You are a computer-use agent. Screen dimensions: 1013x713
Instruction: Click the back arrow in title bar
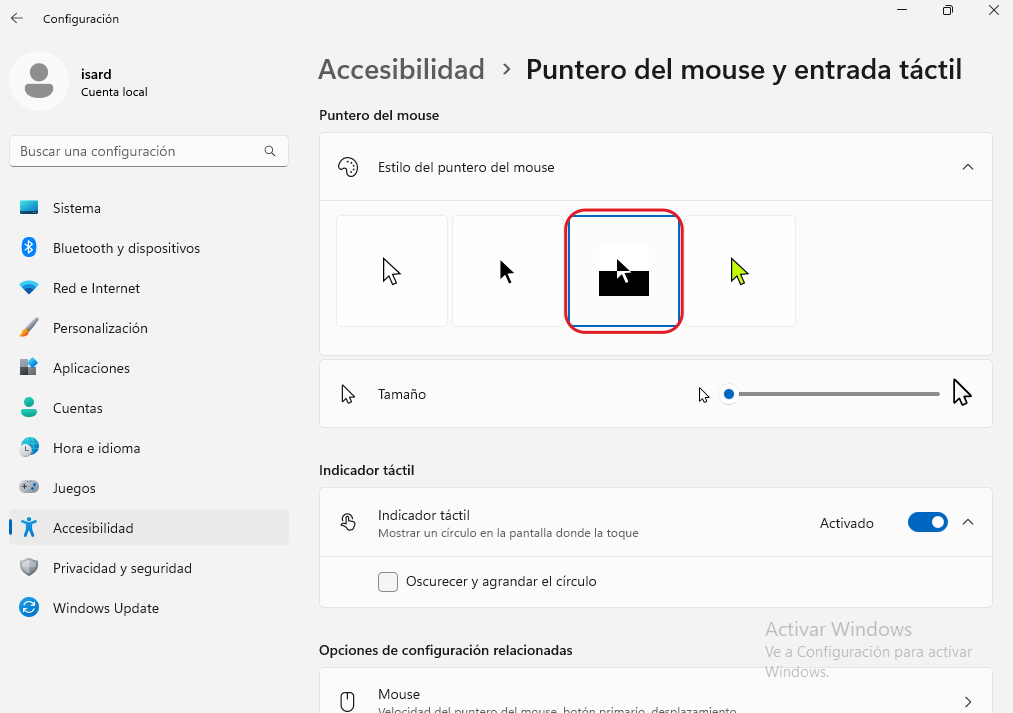point(17,18)
